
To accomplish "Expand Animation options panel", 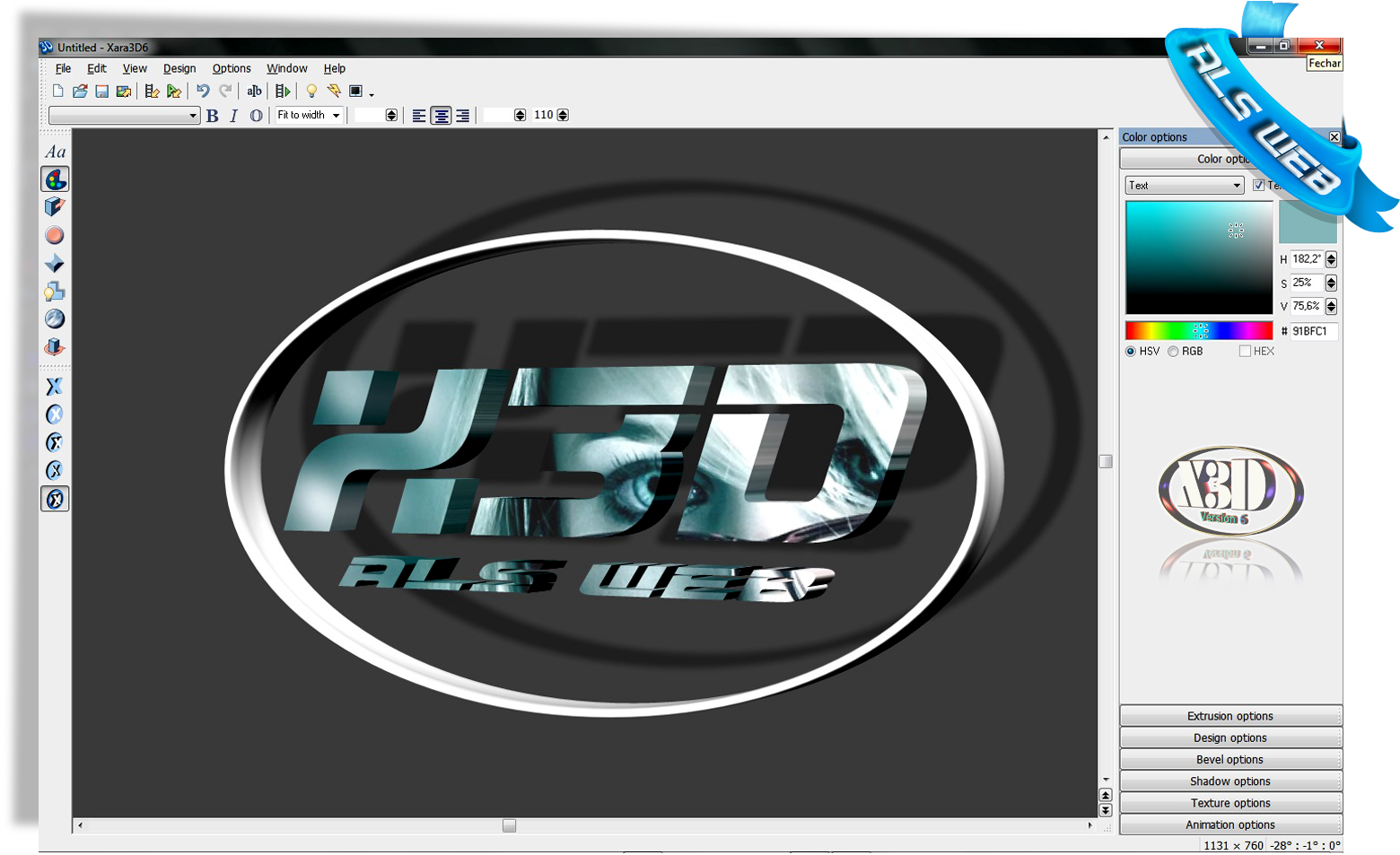I will 1230,824.
